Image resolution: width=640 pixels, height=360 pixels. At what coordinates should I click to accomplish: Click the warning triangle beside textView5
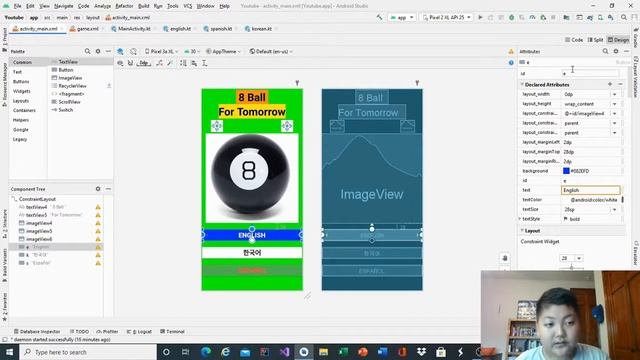tap(98, 215)
